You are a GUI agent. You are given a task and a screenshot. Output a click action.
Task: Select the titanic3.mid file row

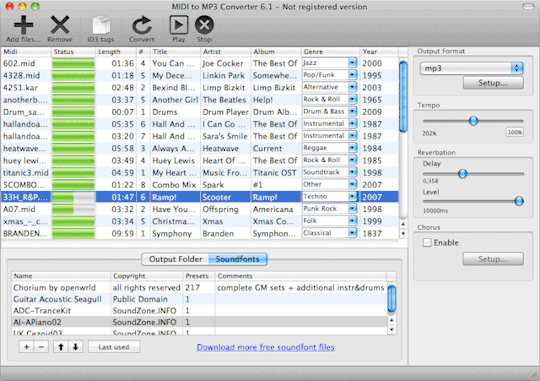pos(200,173)
